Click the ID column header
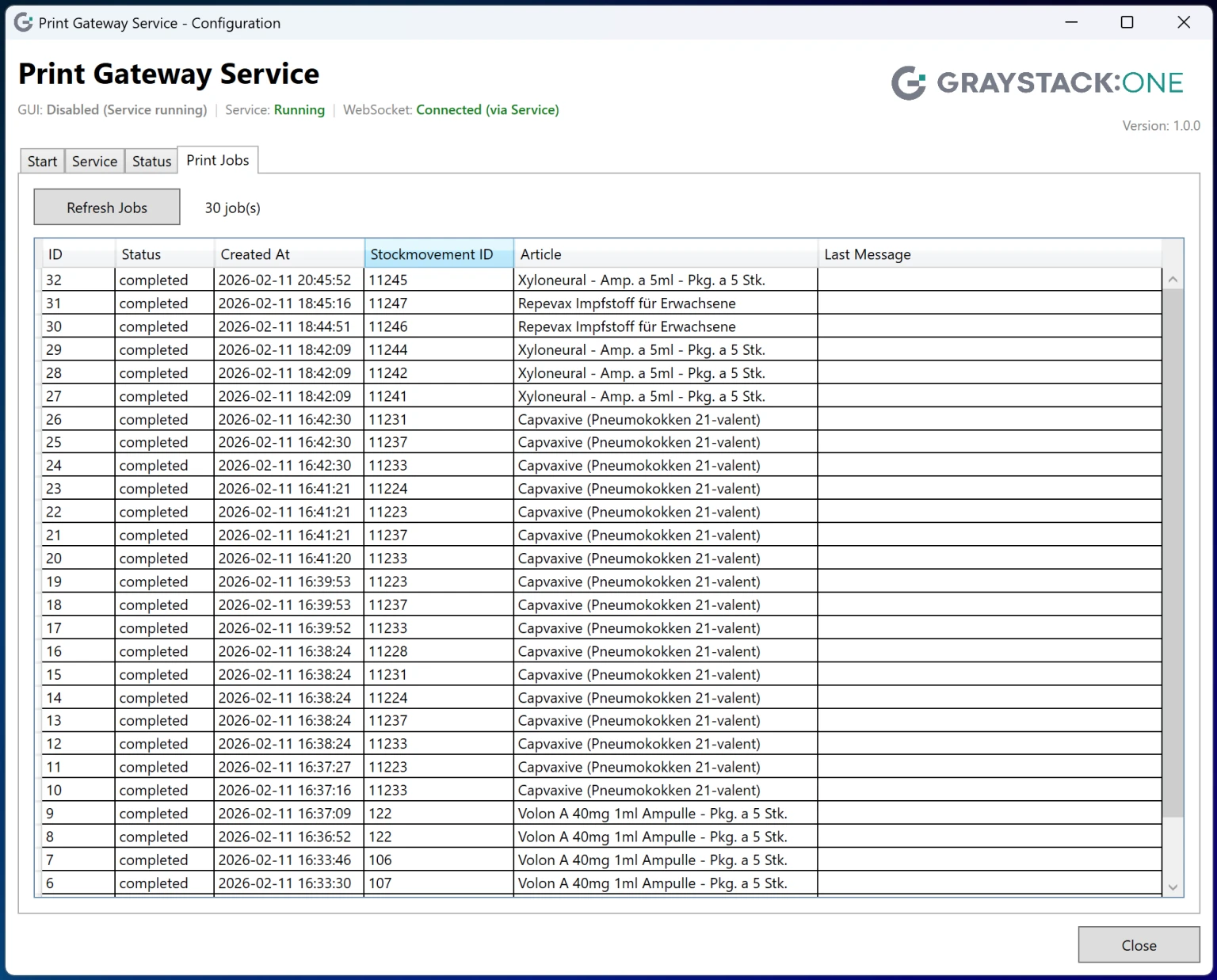Viewport: 1217px width, 980px height. [x=78, y=254]
